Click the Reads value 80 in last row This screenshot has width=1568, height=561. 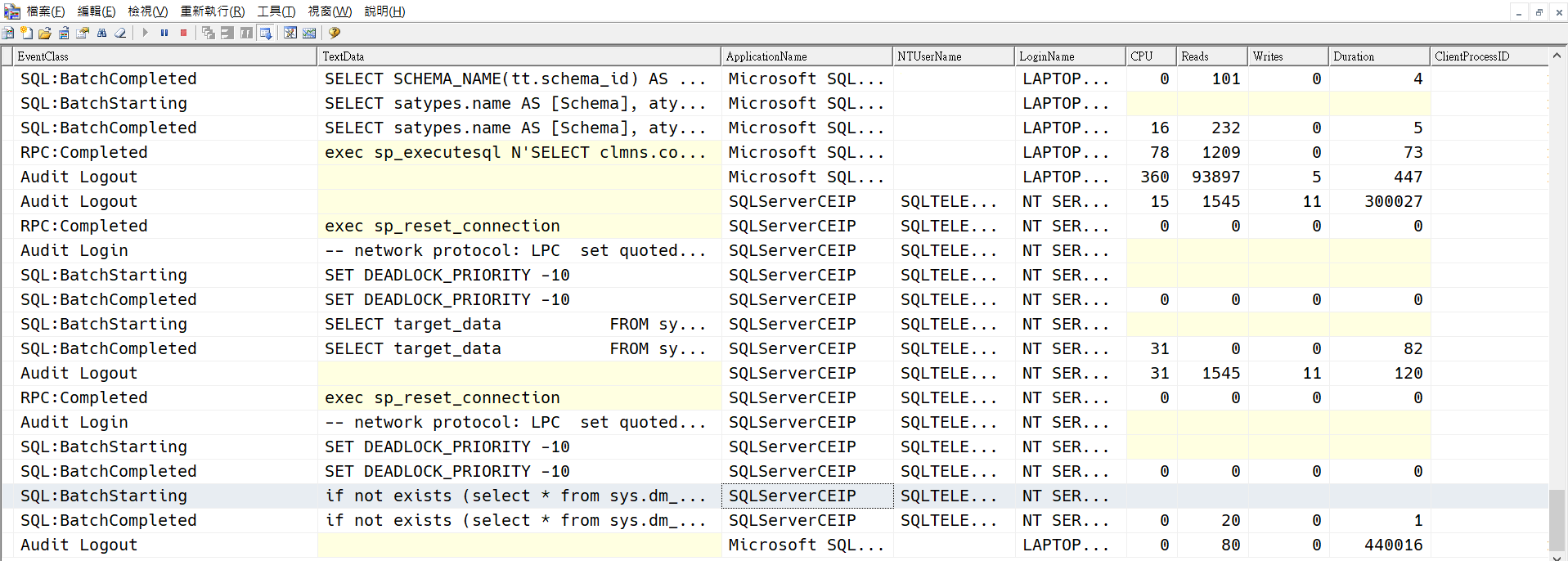tap(1230, 545)
